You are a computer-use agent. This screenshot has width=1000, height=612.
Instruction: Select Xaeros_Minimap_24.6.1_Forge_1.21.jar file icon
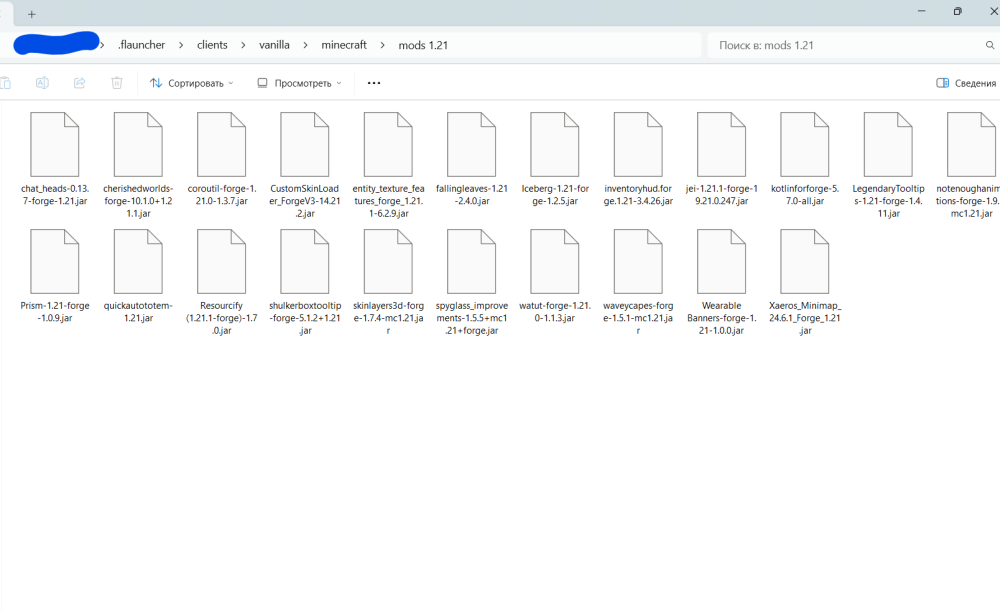point(805,262)
